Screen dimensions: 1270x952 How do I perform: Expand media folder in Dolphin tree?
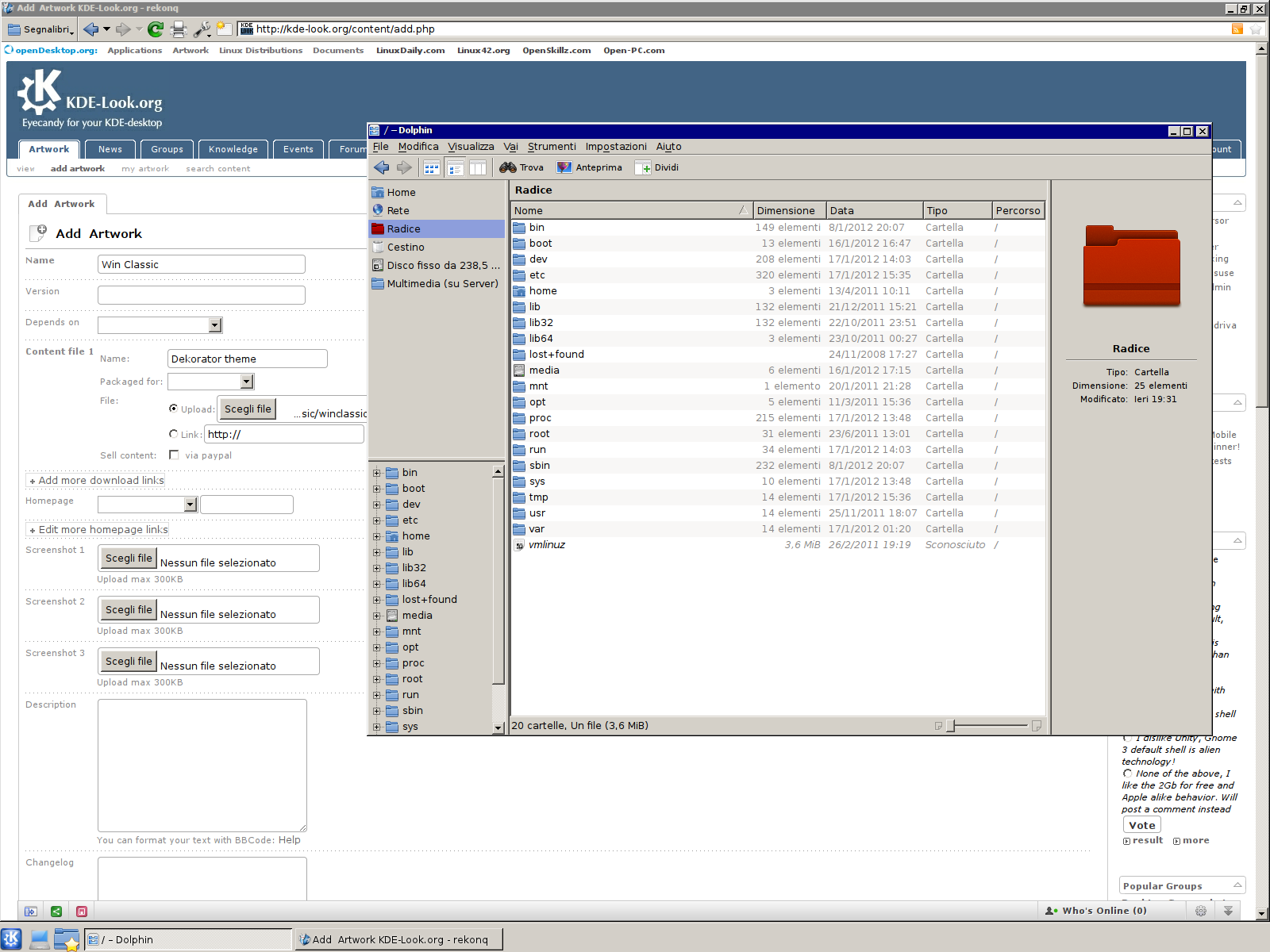click(377, 616)
